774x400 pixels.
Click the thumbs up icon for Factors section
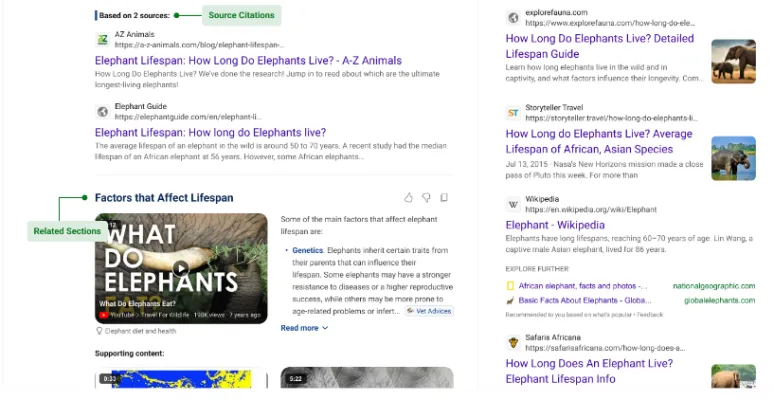408,198
